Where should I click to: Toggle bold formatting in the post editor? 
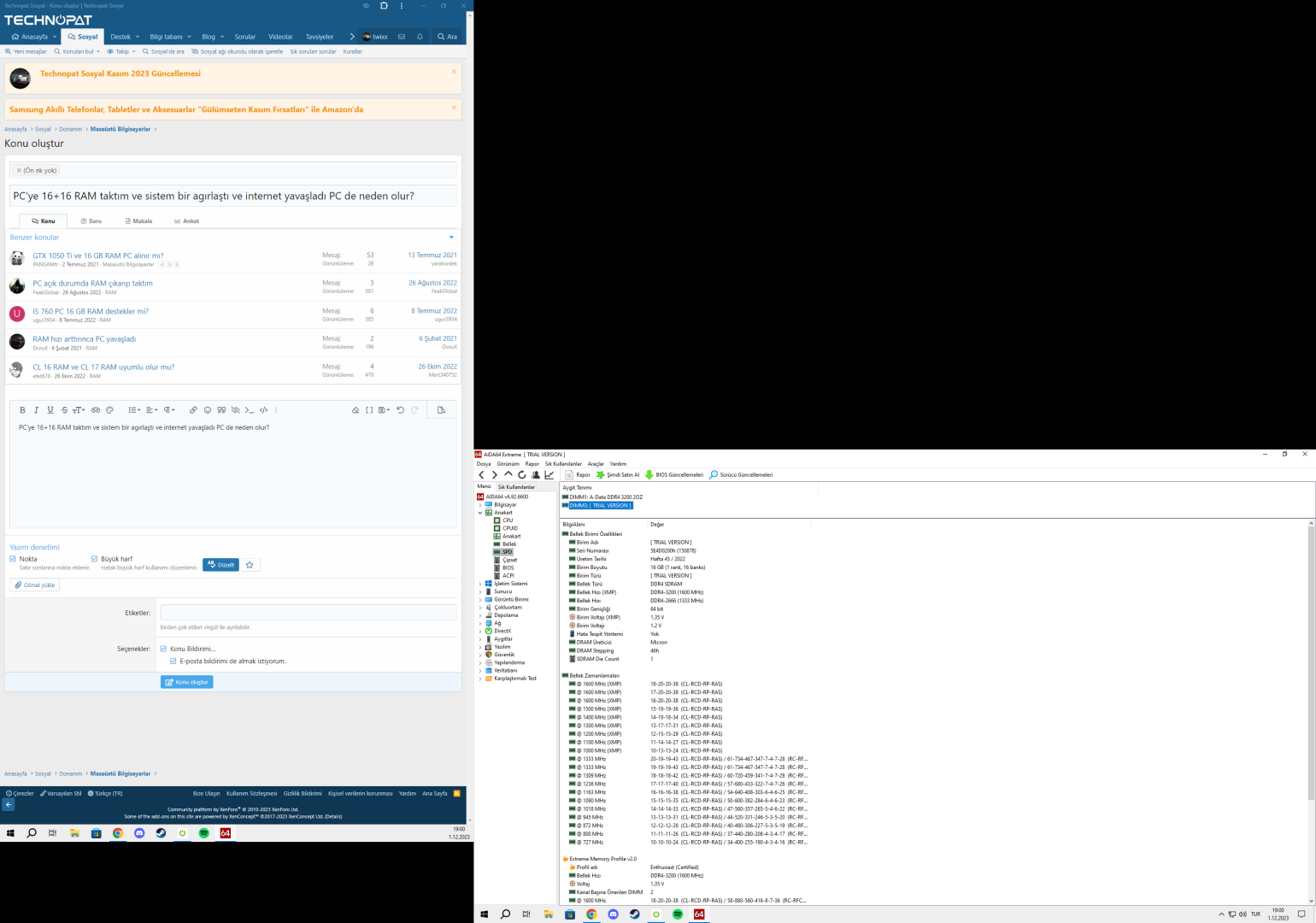click(x=22, y=410)
